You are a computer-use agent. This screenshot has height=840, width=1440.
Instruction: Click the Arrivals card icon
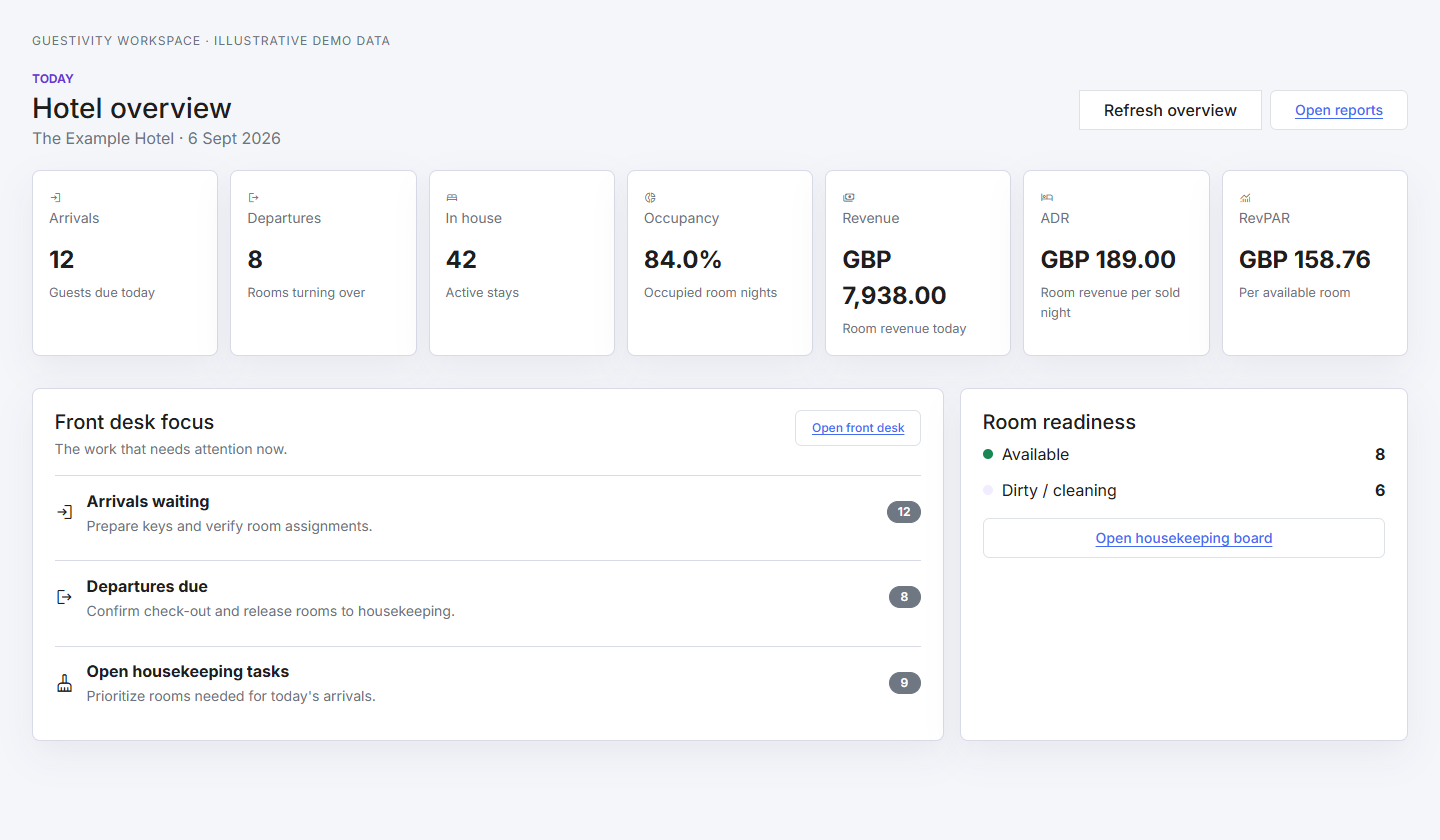pyautogui.click(x=55, y=198)
